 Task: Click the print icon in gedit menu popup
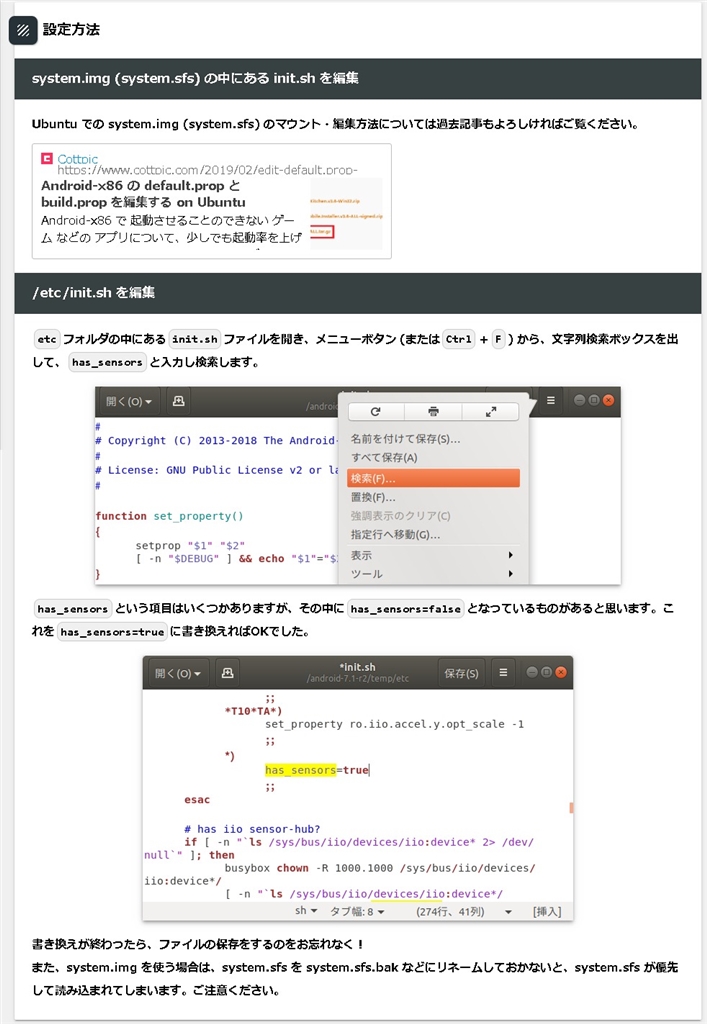pos(433,411)
